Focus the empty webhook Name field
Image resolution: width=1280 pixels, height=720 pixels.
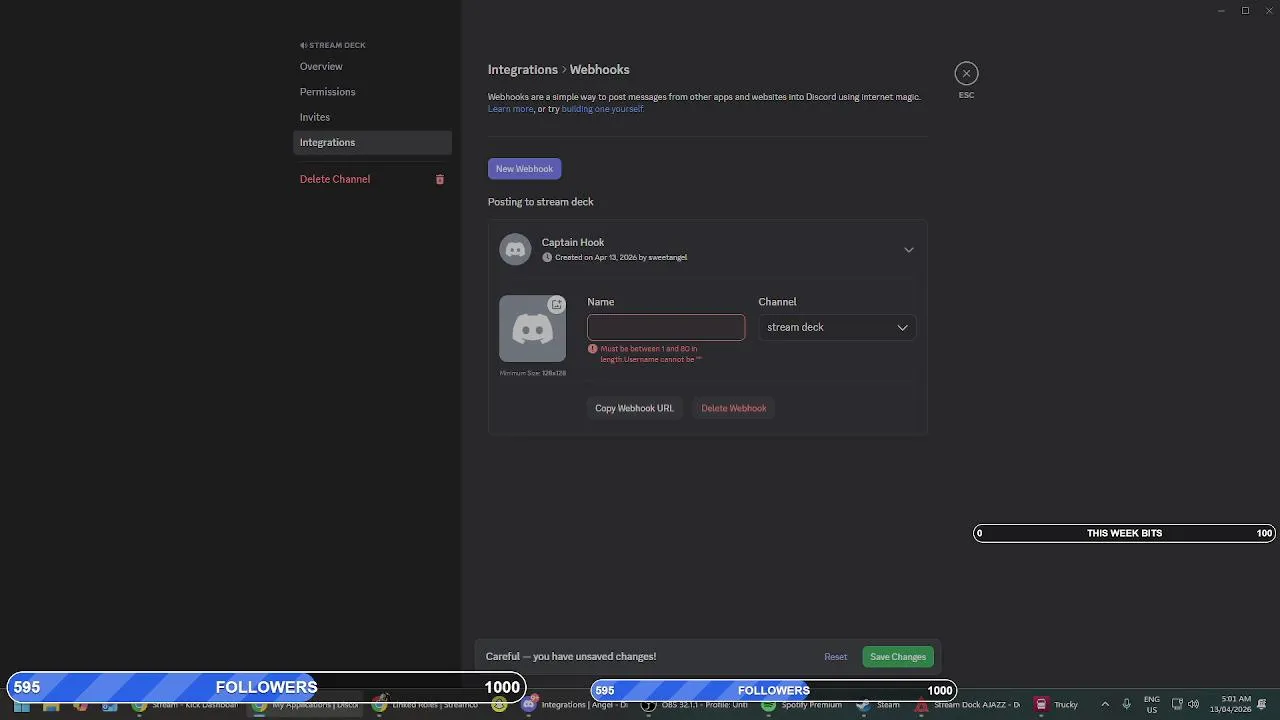pyautogui.click(x=666, y=327)
